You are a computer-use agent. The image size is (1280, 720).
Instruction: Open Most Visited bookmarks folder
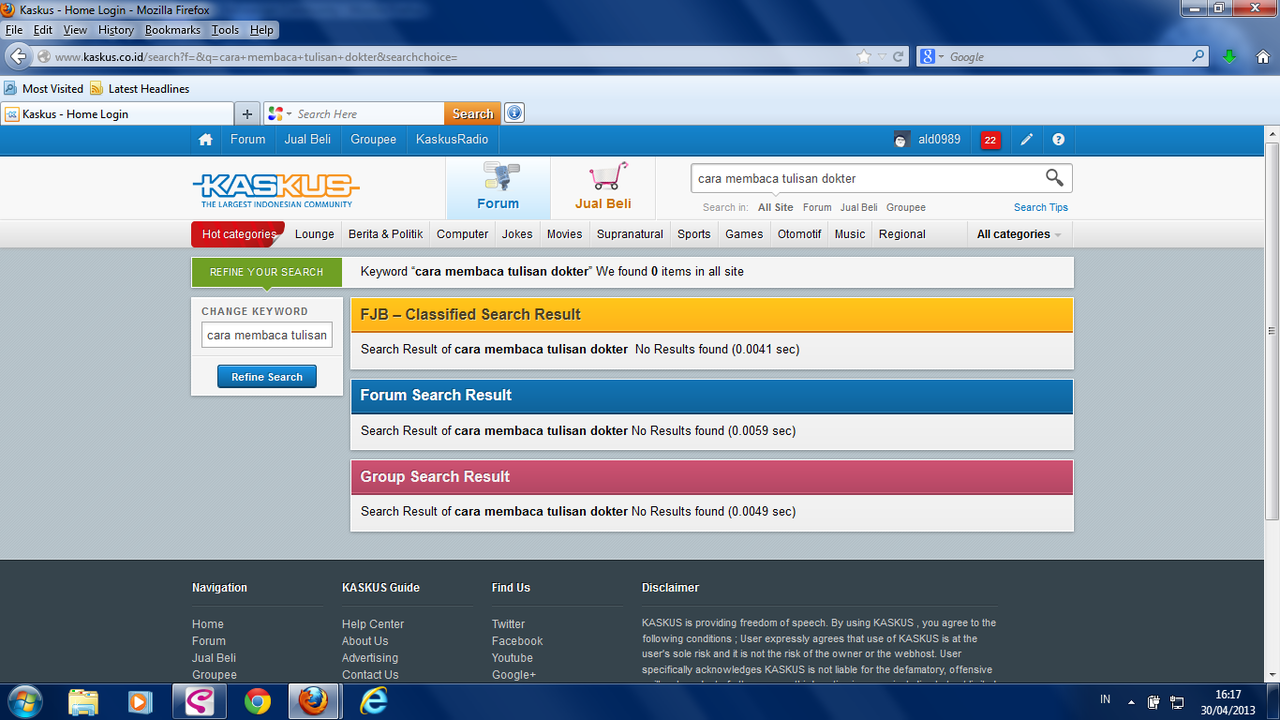[x=44, y=89]
